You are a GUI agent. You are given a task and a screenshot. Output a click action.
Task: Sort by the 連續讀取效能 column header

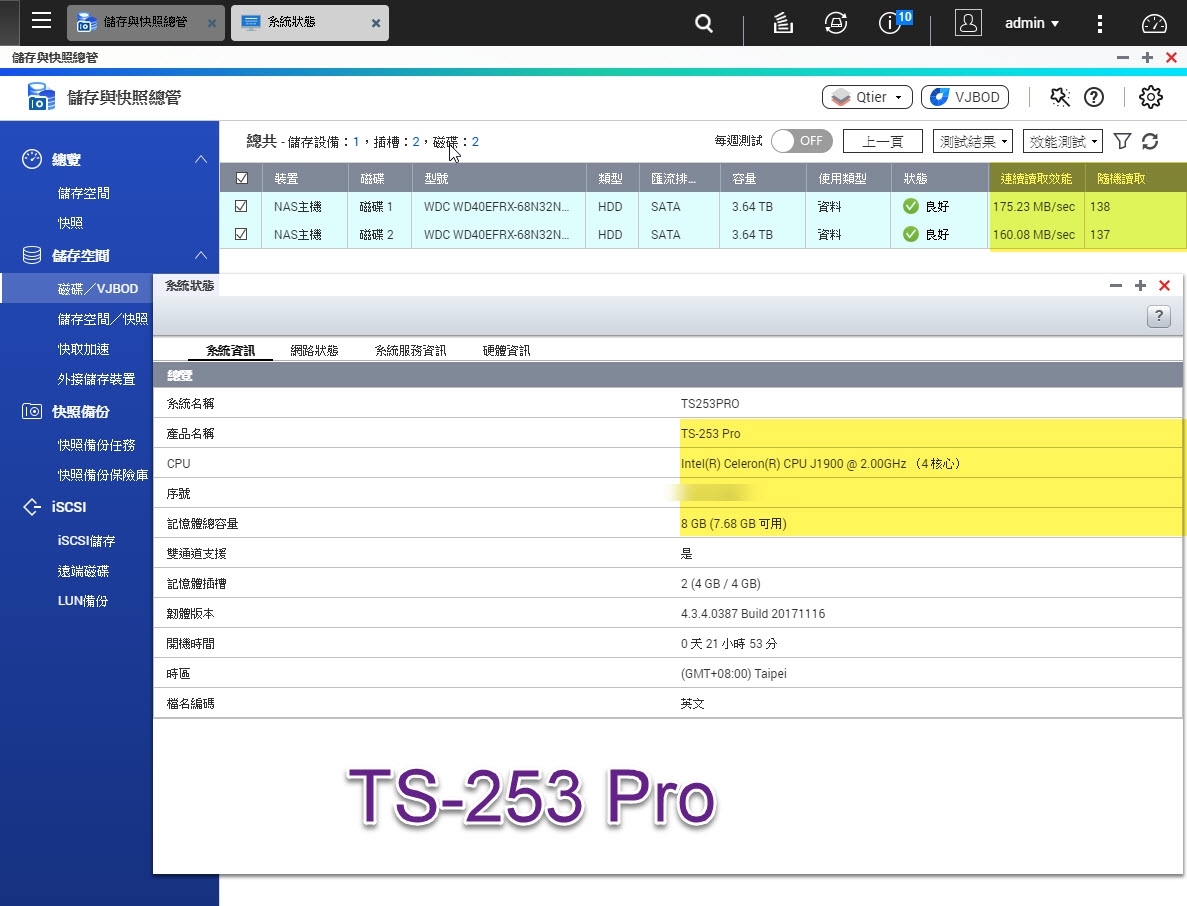1037,178
